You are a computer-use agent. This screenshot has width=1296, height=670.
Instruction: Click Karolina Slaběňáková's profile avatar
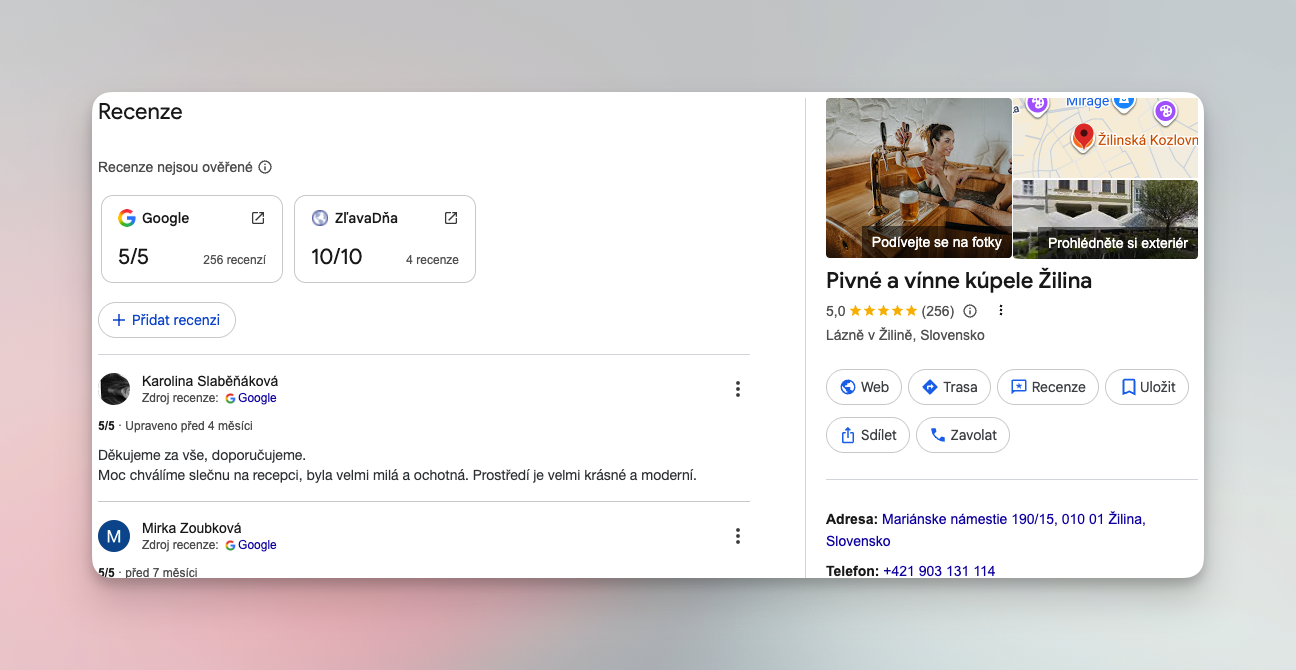[x=114, y=389]
